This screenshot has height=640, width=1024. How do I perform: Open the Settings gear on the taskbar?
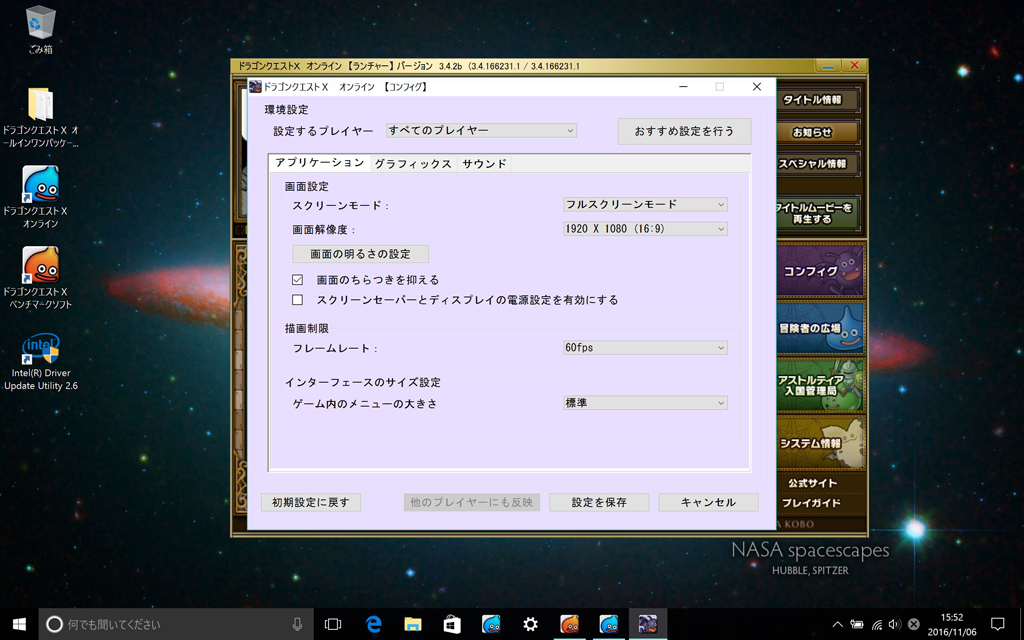point(530,624)
